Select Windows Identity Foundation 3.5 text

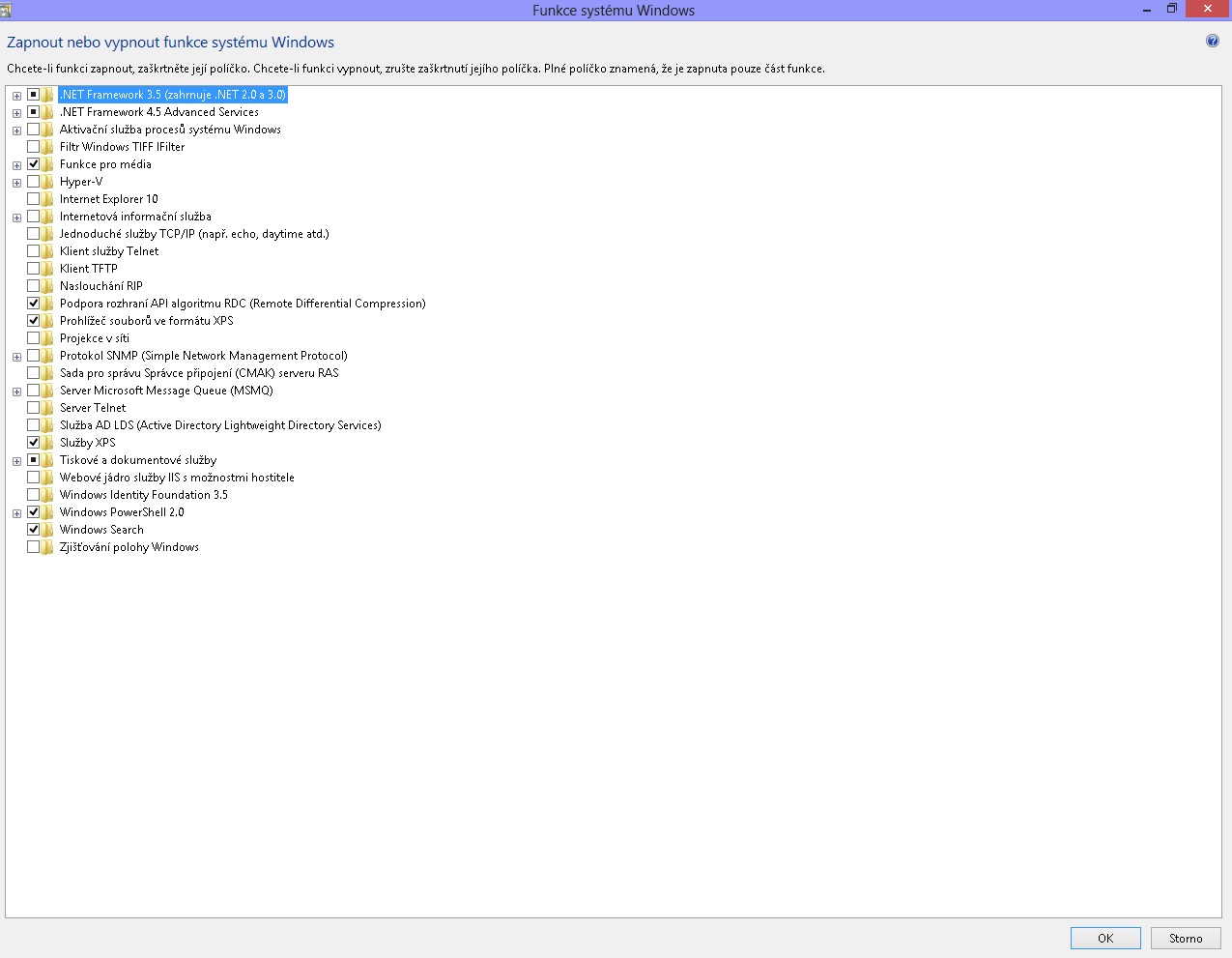(144, 495)
